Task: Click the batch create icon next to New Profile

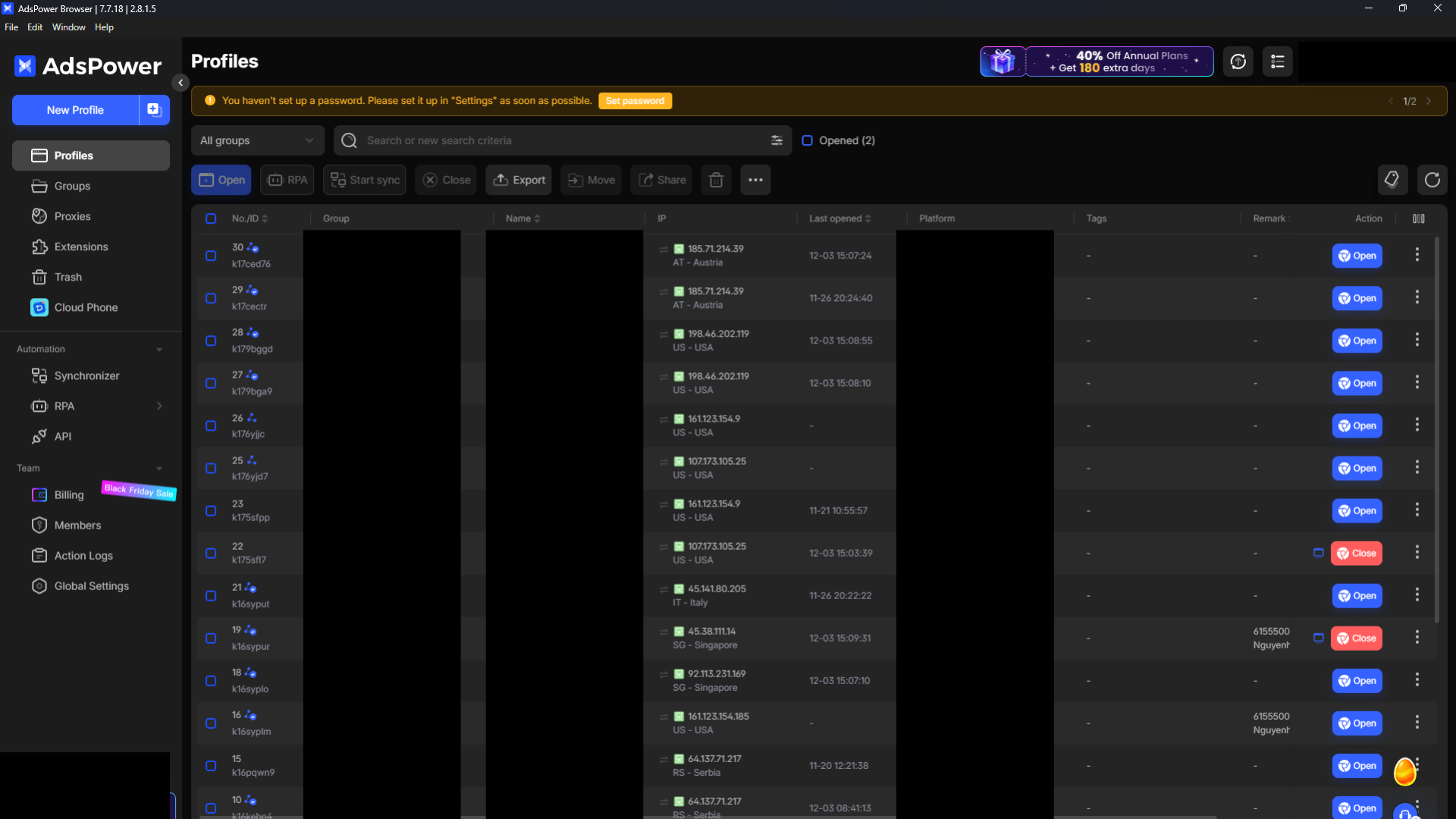Action: 154,110
